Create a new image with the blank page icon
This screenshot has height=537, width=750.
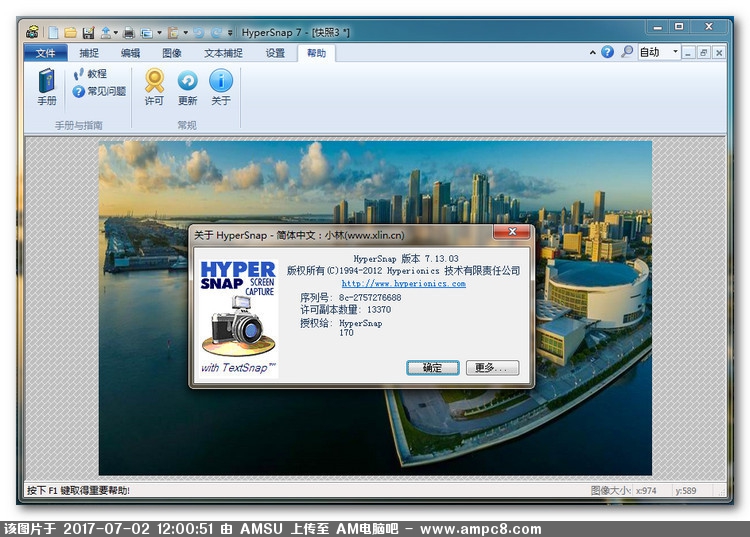53,33
